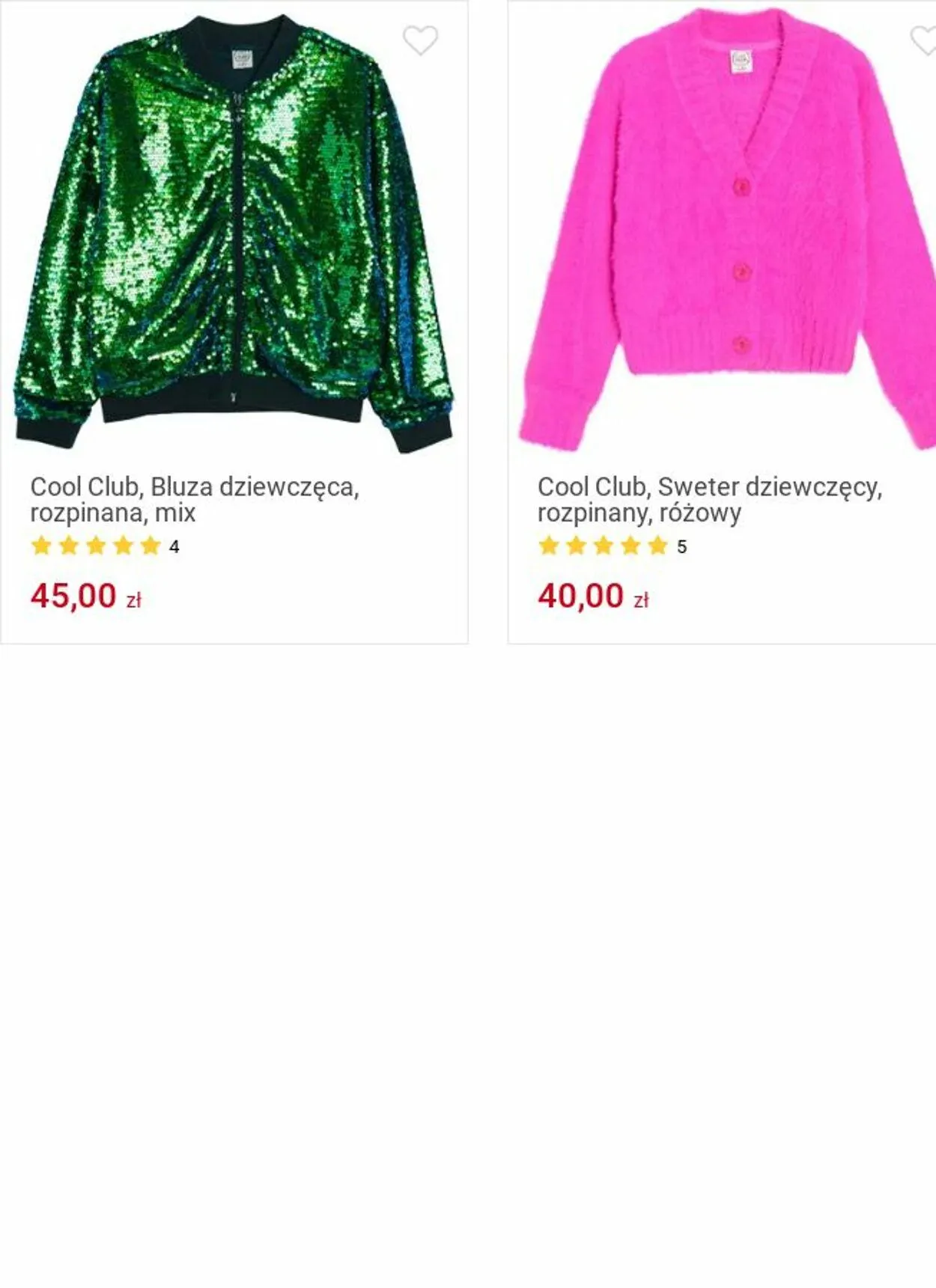
Task: Add the sequin jacket to wishlist via heart icon
Action: point(420,40)
